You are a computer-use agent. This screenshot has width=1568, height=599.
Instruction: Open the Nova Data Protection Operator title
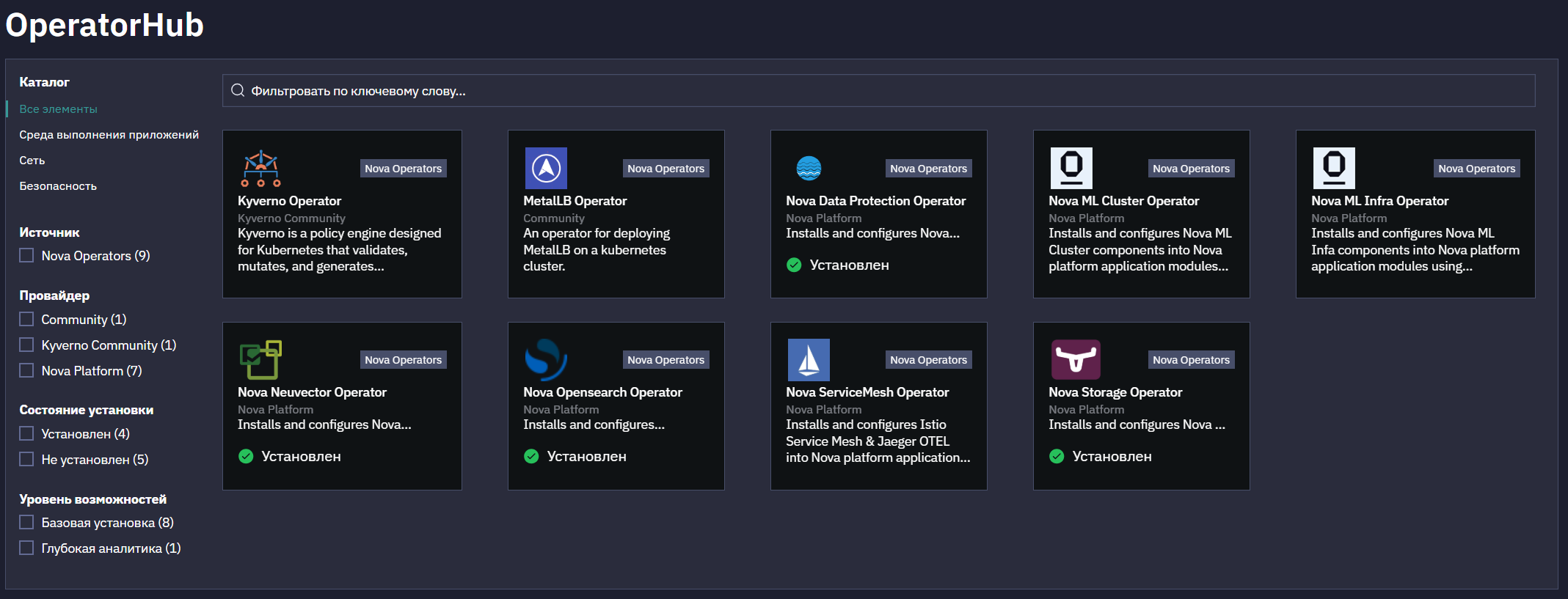pos(875,200)
